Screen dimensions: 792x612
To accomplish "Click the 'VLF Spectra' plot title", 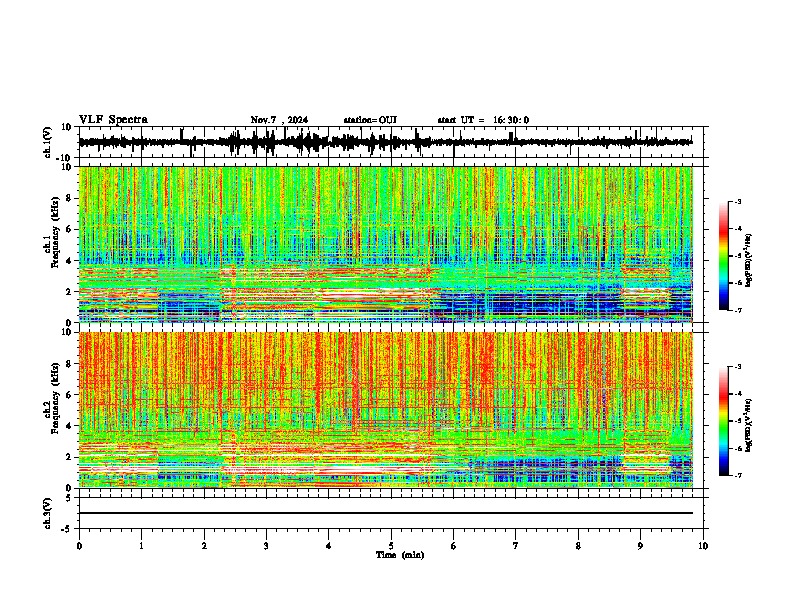I will [113, 120].
